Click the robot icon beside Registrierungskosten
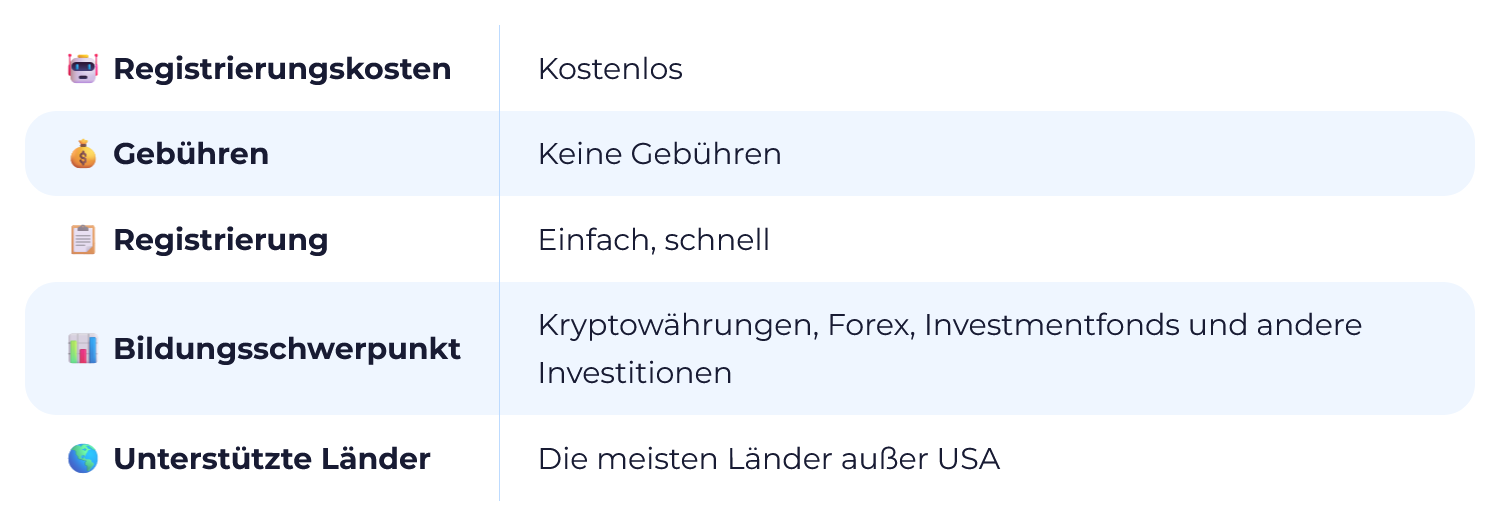 pos(83,69)
